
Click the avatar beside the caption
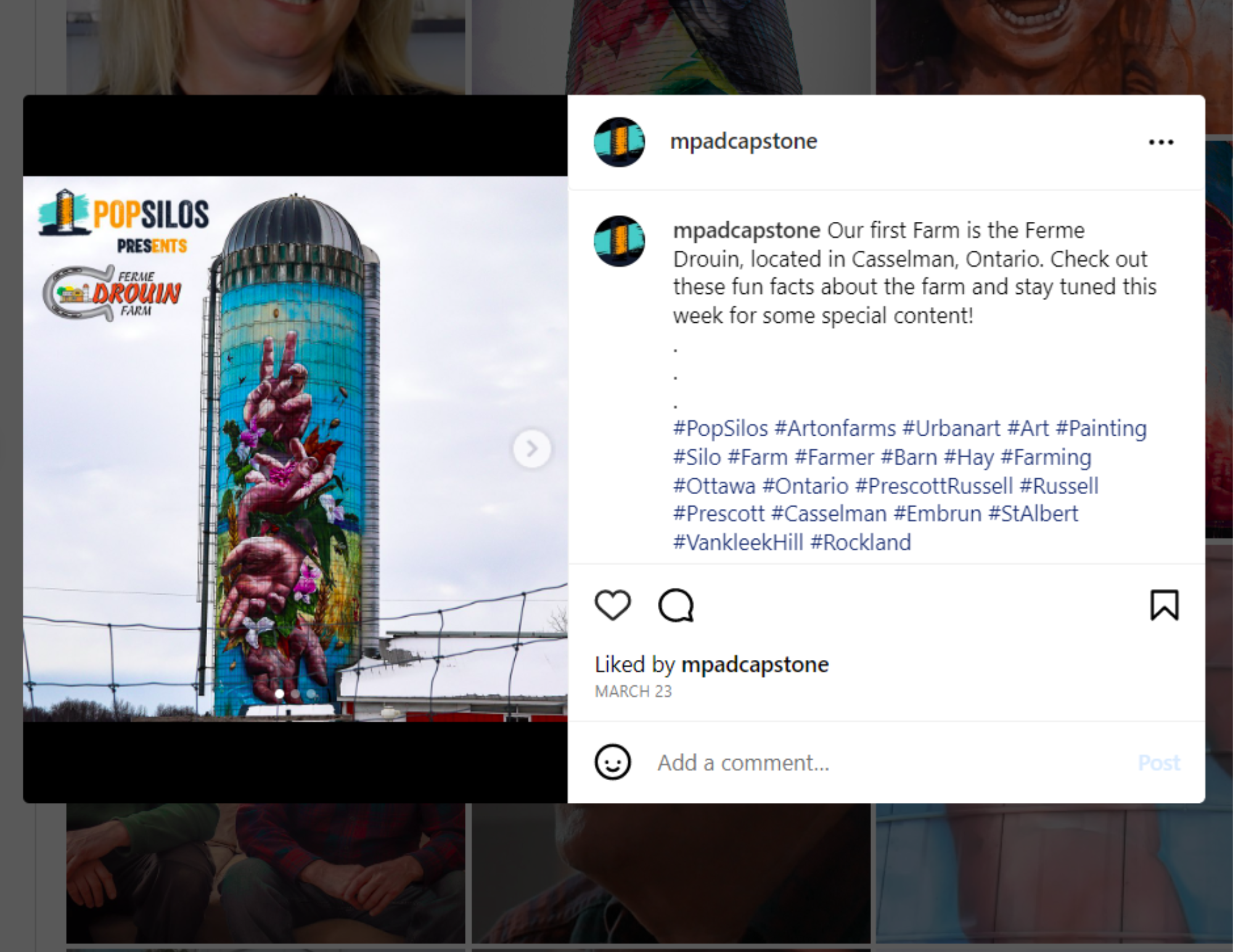click(x=619, y=241)
